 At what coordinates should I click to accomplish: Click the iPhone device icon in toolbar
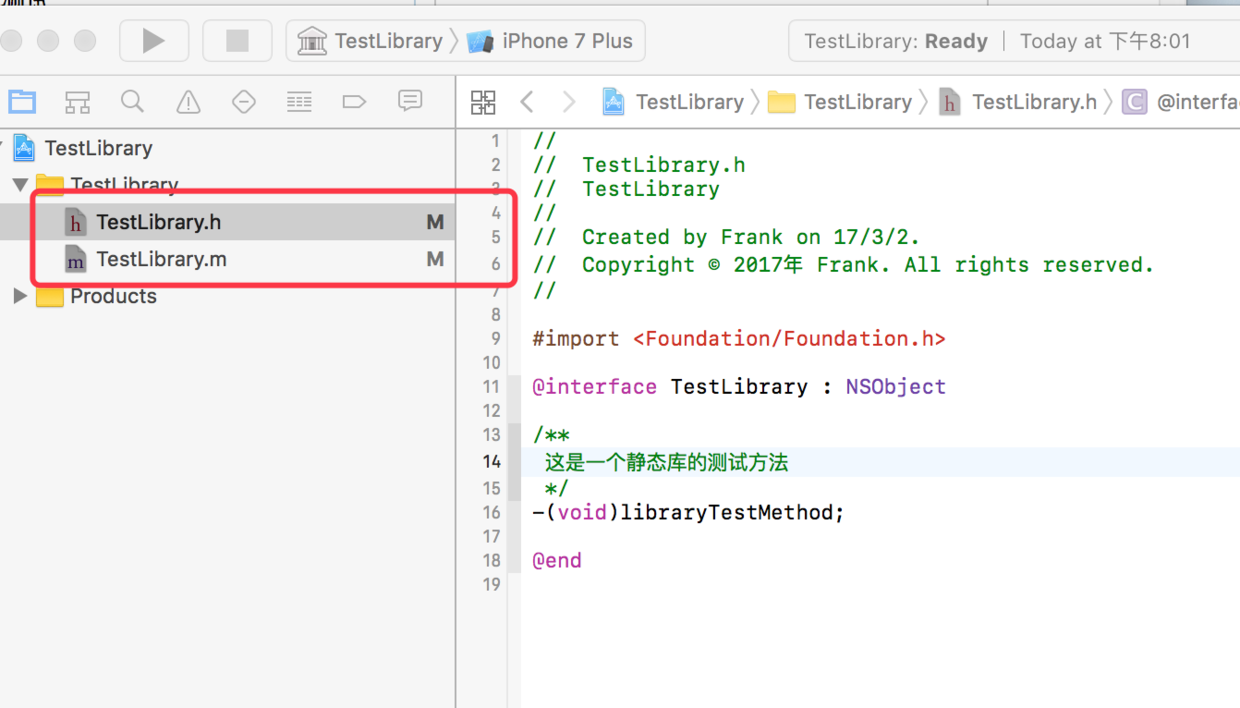480,41
